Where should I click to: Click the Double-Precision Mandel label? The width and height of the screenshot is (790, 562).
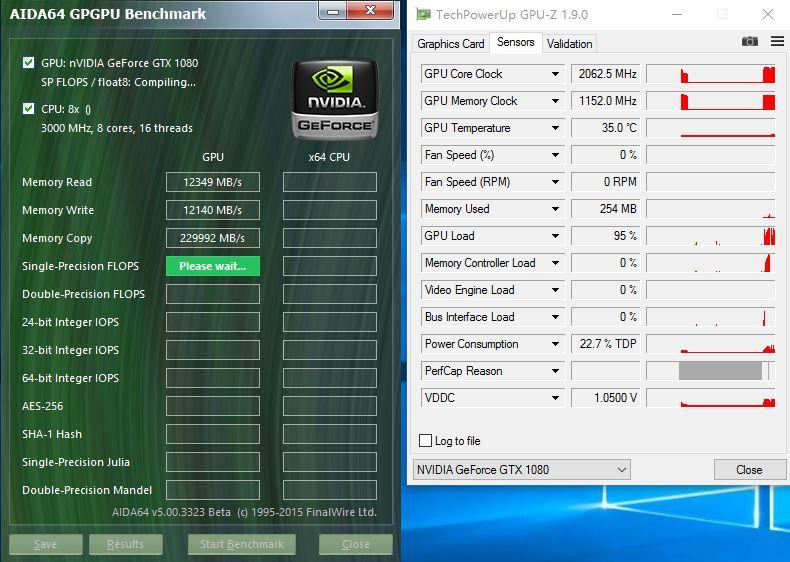[87, 490]
